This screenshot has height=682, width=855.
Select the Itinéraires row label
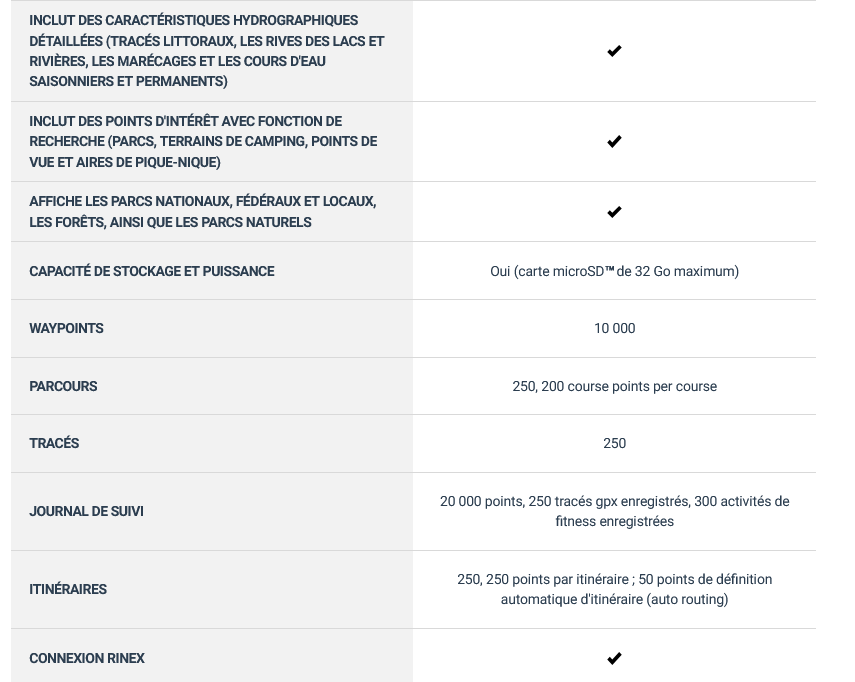(68, 589)
